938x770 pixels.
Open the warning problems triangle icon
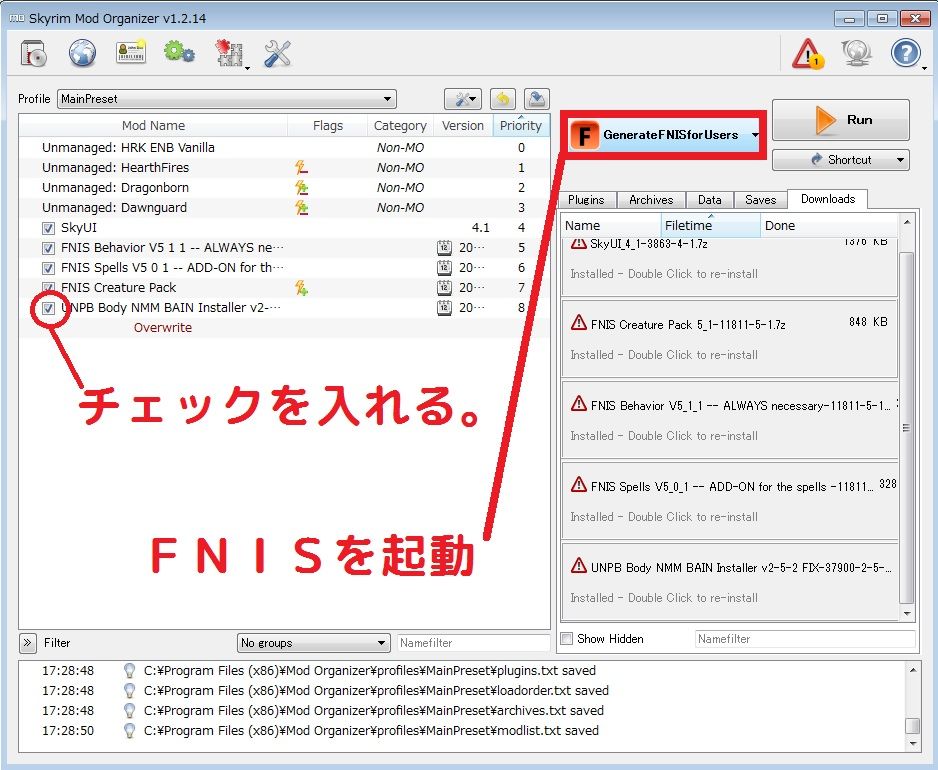(x=808, y=54)
